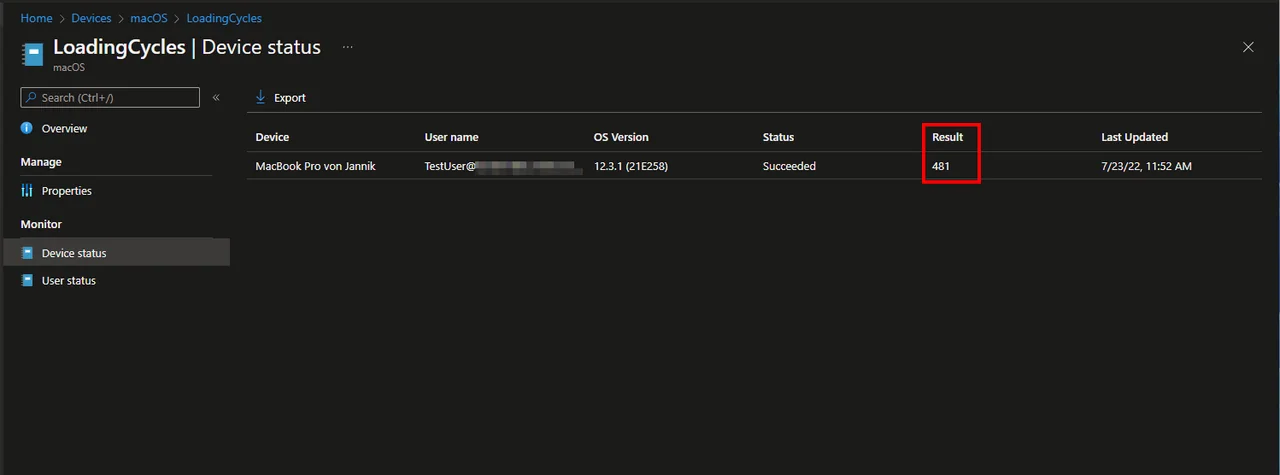Sort by the OS Version column
Viewport: 1280px width, 475px height.
pyautogui.click(x=621, y=137)
